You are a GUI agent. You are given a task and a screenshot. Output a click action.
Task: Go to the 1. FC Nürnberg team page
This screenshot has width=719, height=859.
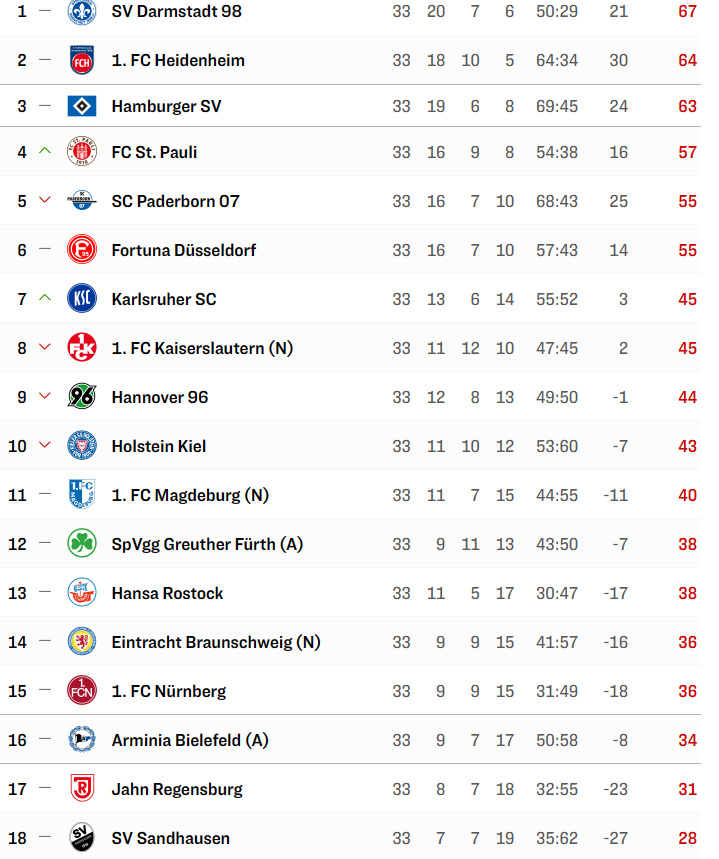[169, 691]
